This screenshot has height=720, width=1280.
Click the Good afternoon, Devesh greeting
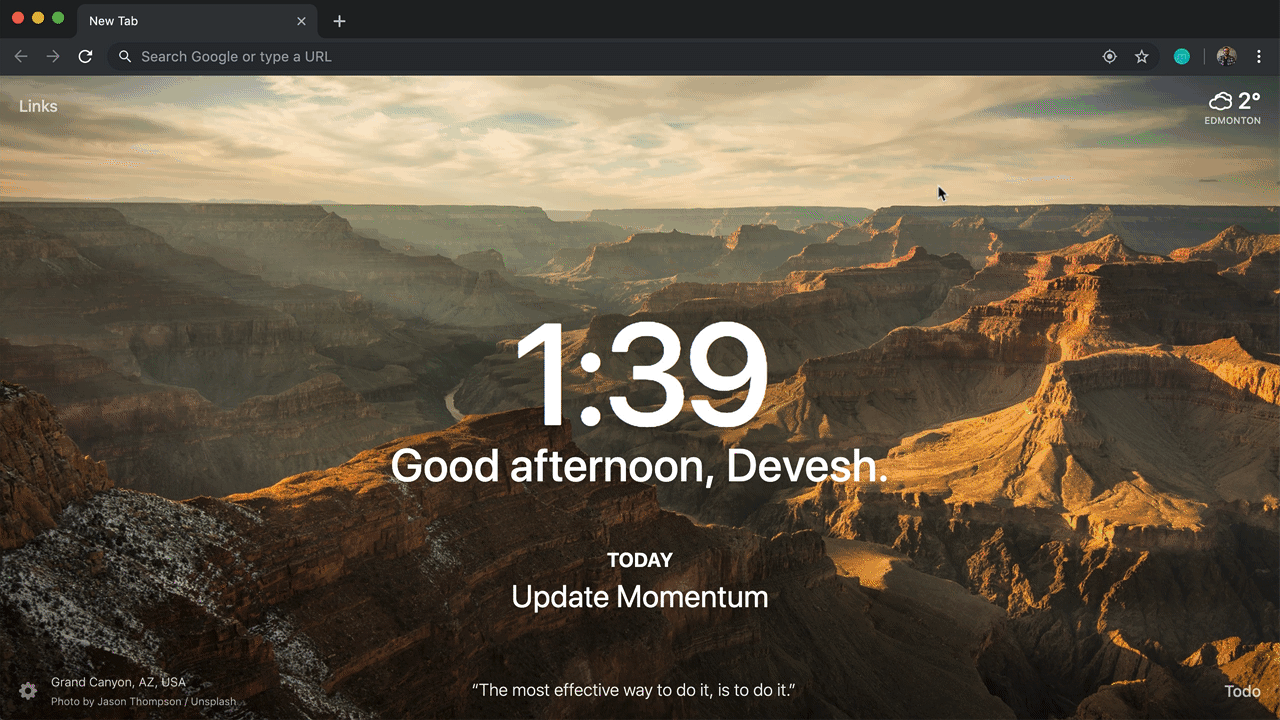tap(639, 466)
